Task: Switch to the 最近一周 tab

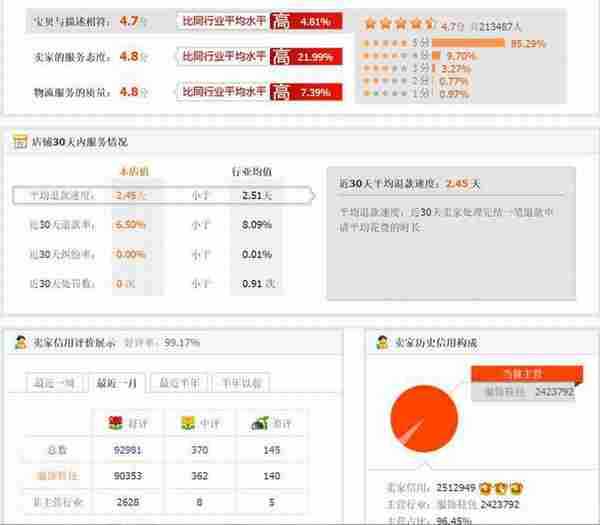Action: click(x=56, y=383)
